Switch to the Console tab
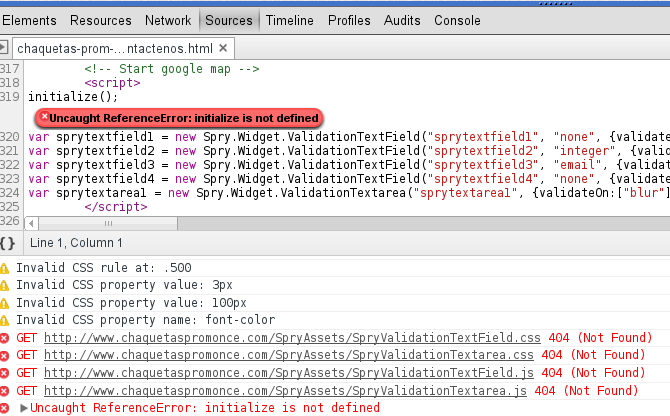Screen dimensions: 670x416 pyautogui.click(x=457, y=21)
